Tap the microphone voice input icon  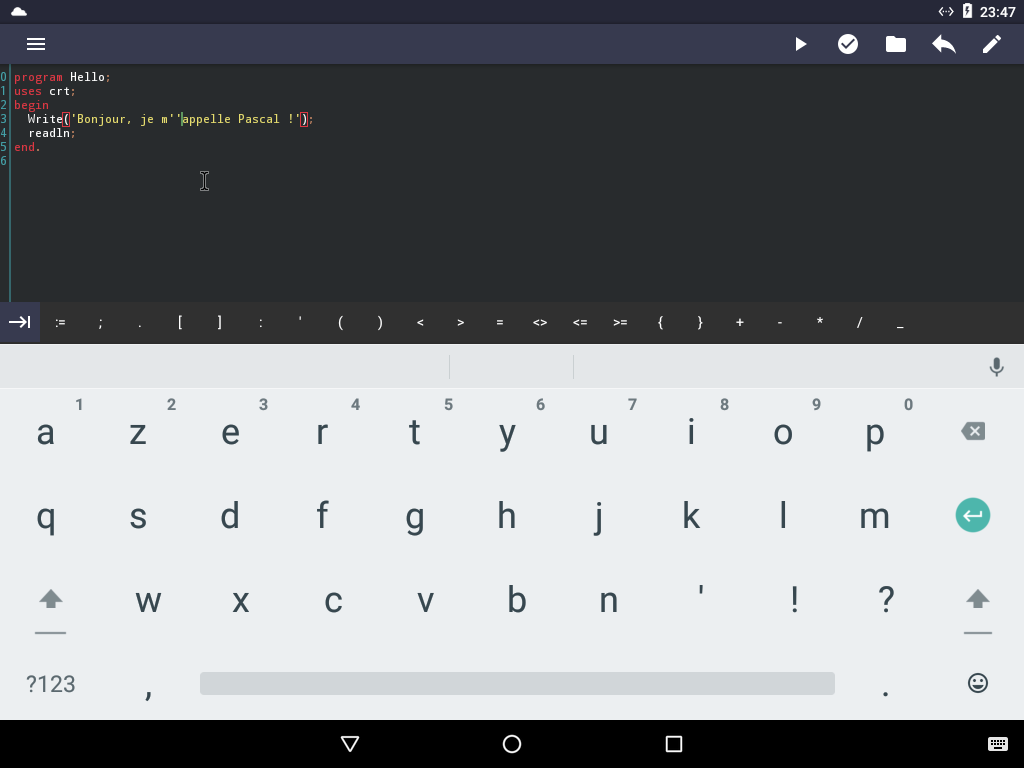tap(996, 367)
